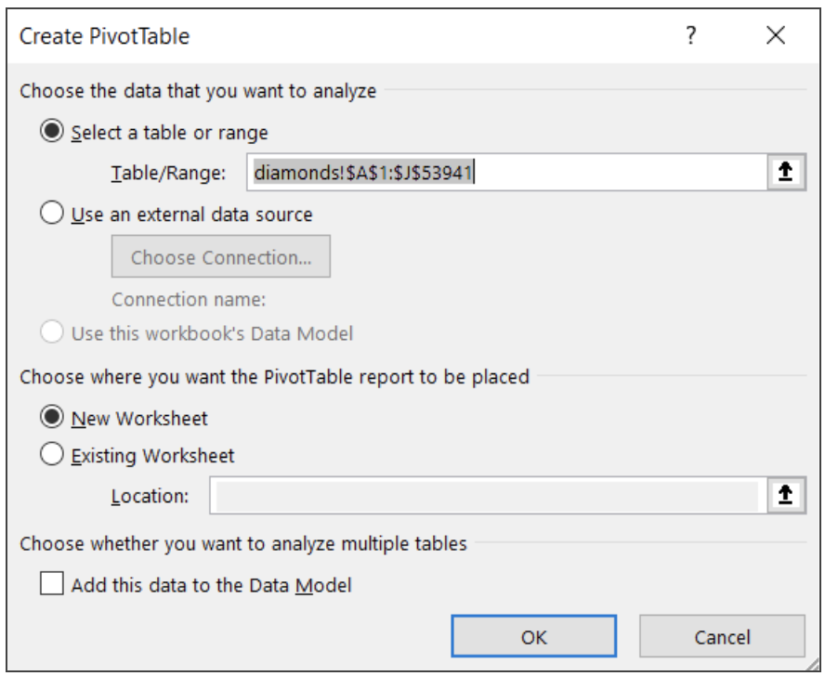Image resolution: width=825 pixels, height=676 pixels.
Task: Pick the 'Select a table or range' option
Action: coord(51,132)
